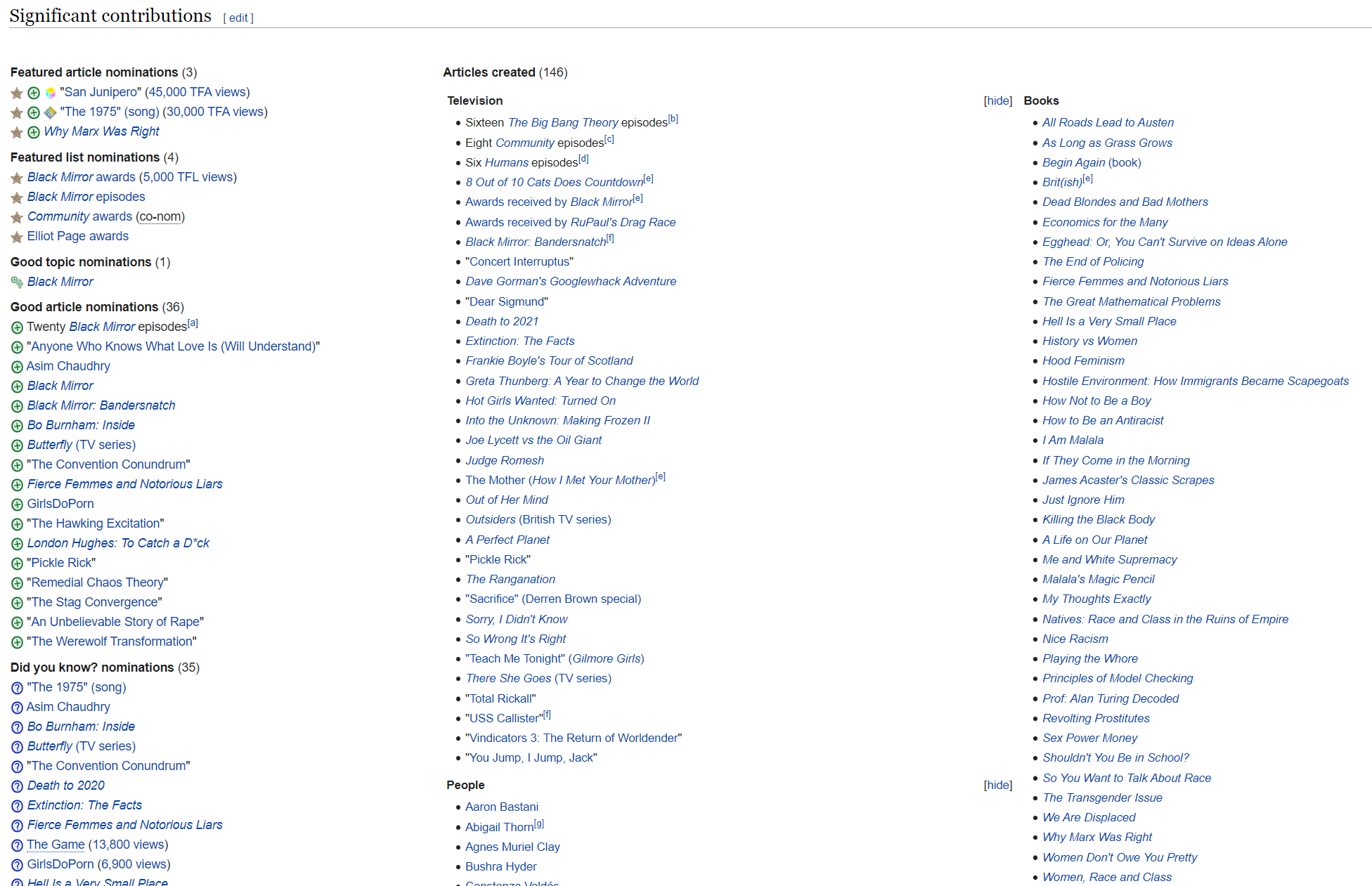Click the star icon beside Elliot Page awards
Viewport: 1372px width, 886px height.
[17, 237]
